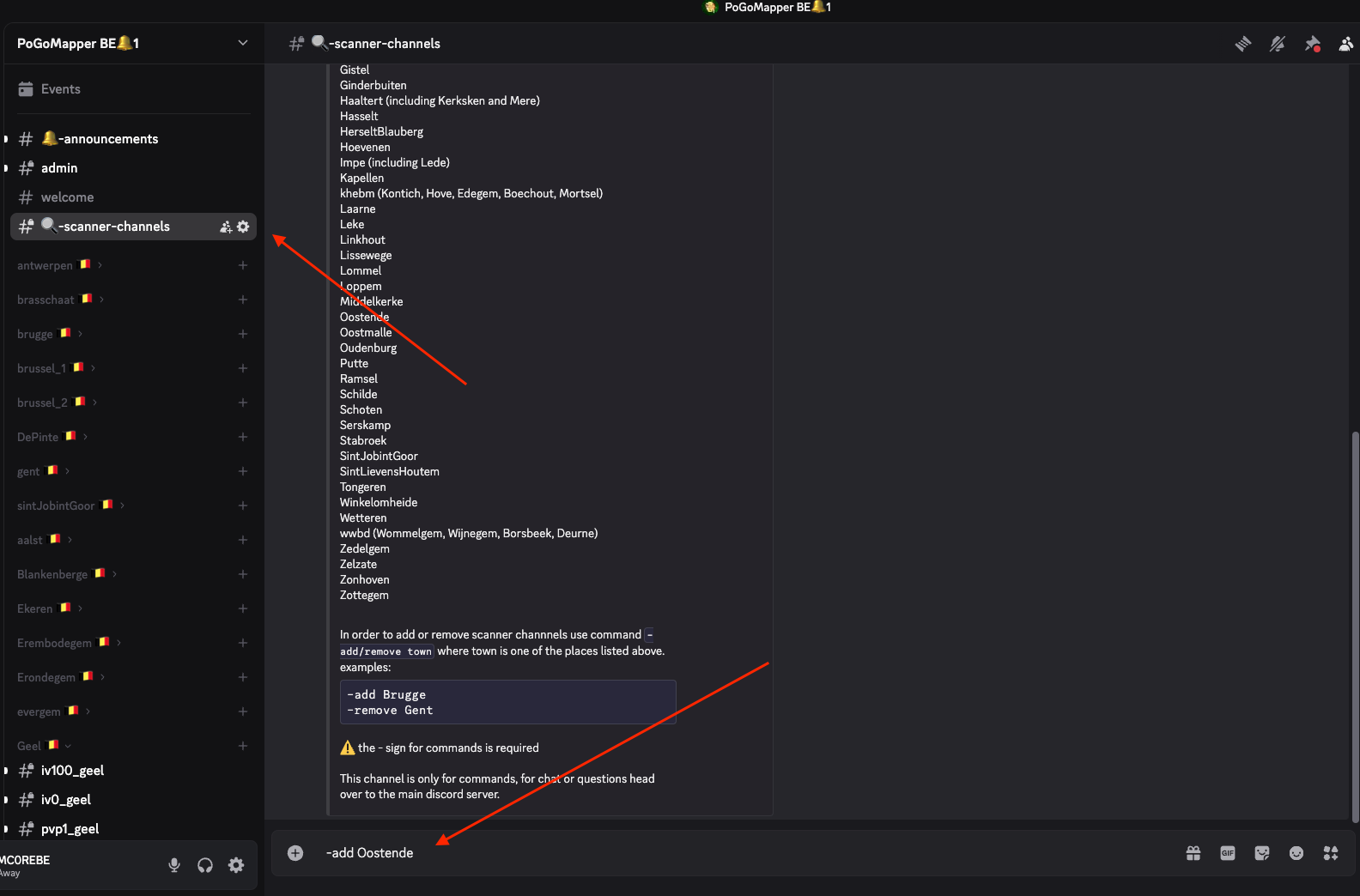Expand the brasschaat category
The height and width of the screenshot is (896, 1360).
point(60,300)
